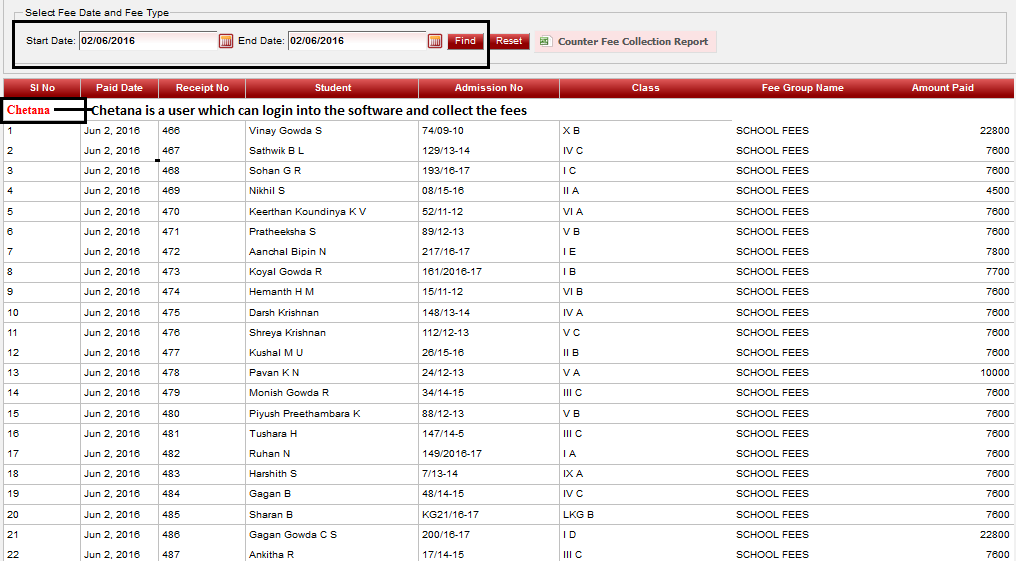Select the Admission No column header
The width and height of the screenshot is (1016, 561).
pyautogui.click(x=488, y=88)
